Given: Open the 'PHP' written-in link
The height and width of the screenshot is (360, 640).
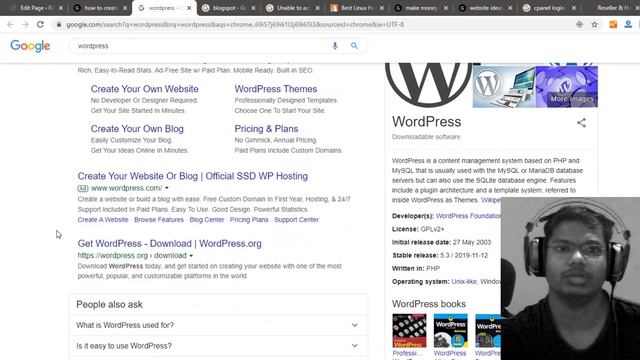Looking at the screenshot, I should coord(433,269).
